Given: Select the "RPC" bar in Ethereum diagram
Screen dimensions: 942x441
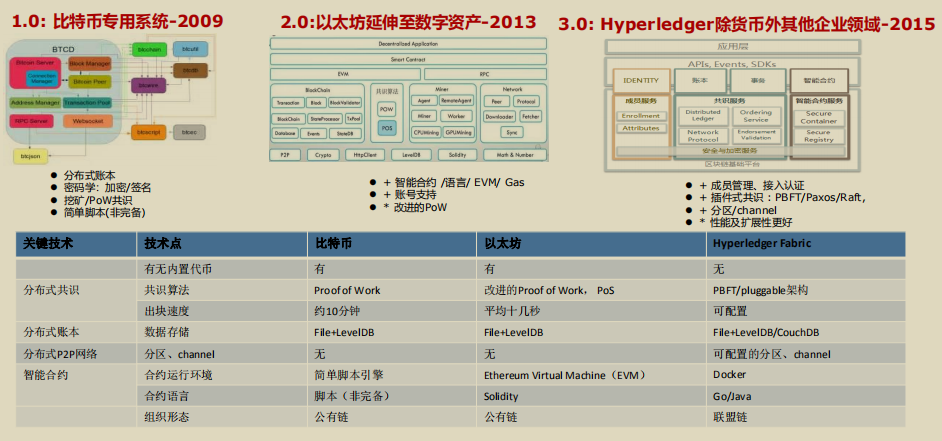Looking at the screenshot, I should 485,75.
